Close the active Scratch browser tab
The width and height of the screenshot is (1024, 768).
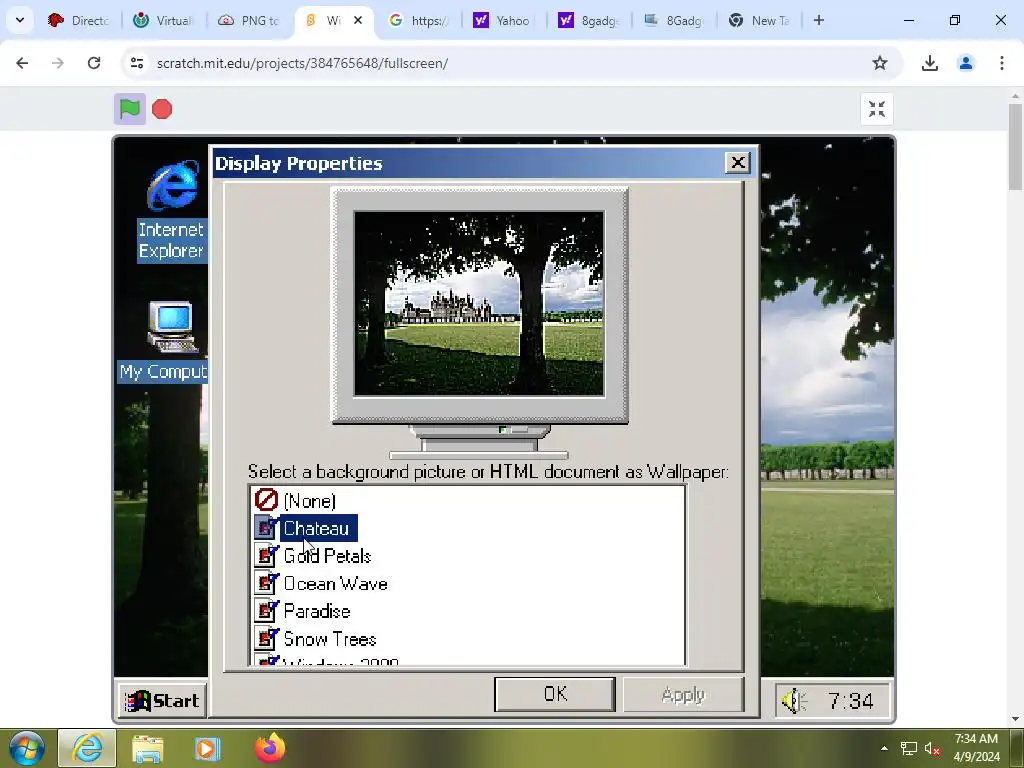358,20
